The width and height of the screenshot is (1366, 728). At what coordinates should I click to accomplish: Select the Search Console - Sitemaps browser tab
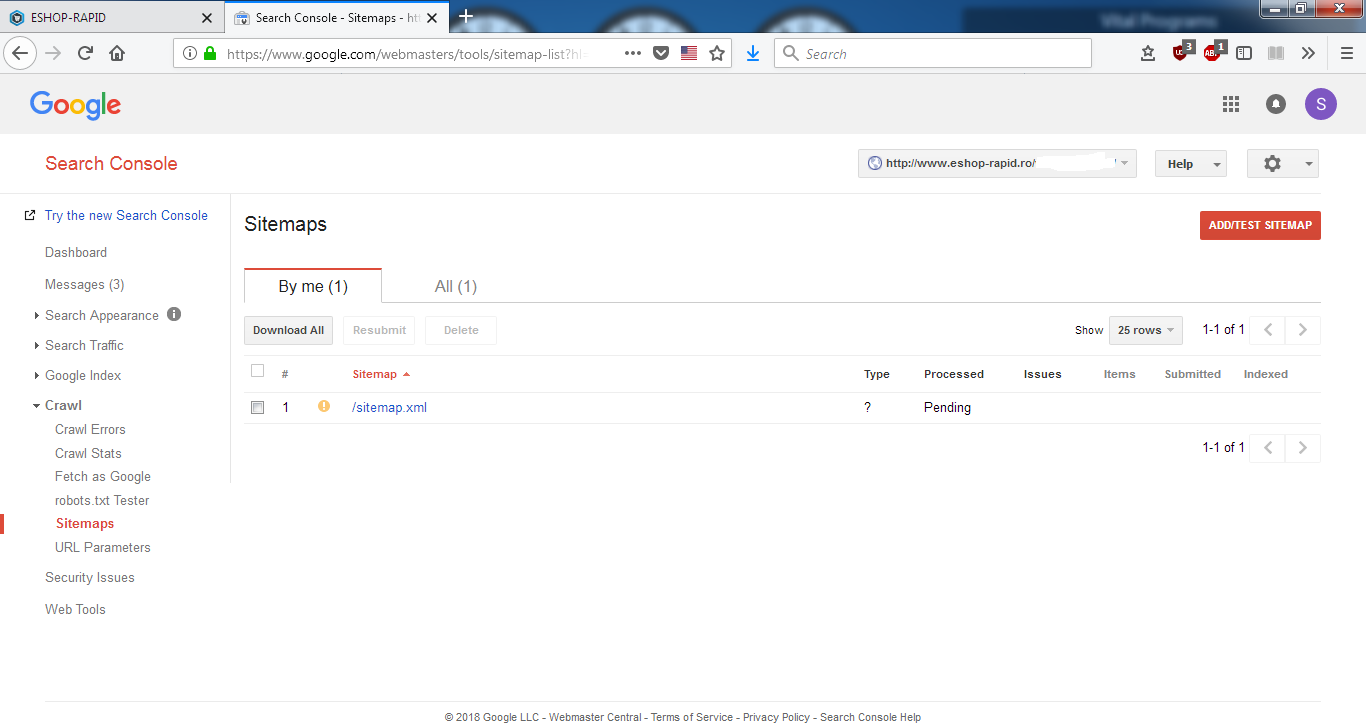point(337,18)
